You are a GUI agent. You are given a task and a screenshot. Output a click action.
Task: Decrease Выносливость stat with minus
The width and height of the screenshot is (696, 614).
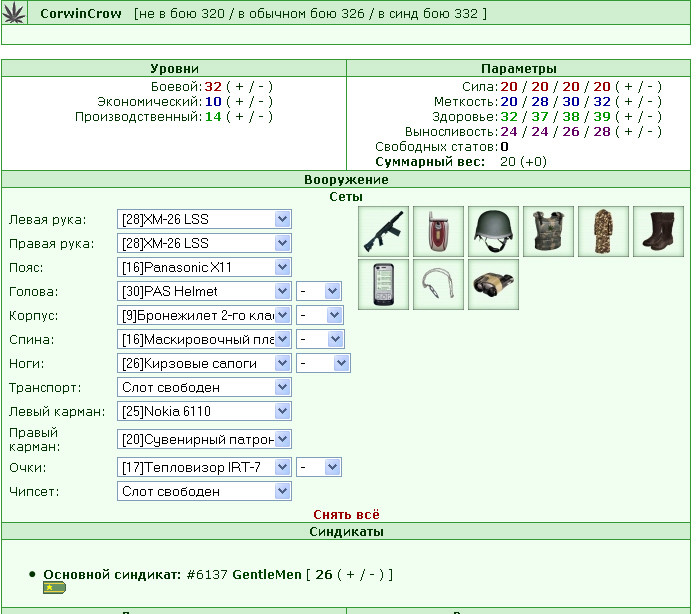pos(650,132)
